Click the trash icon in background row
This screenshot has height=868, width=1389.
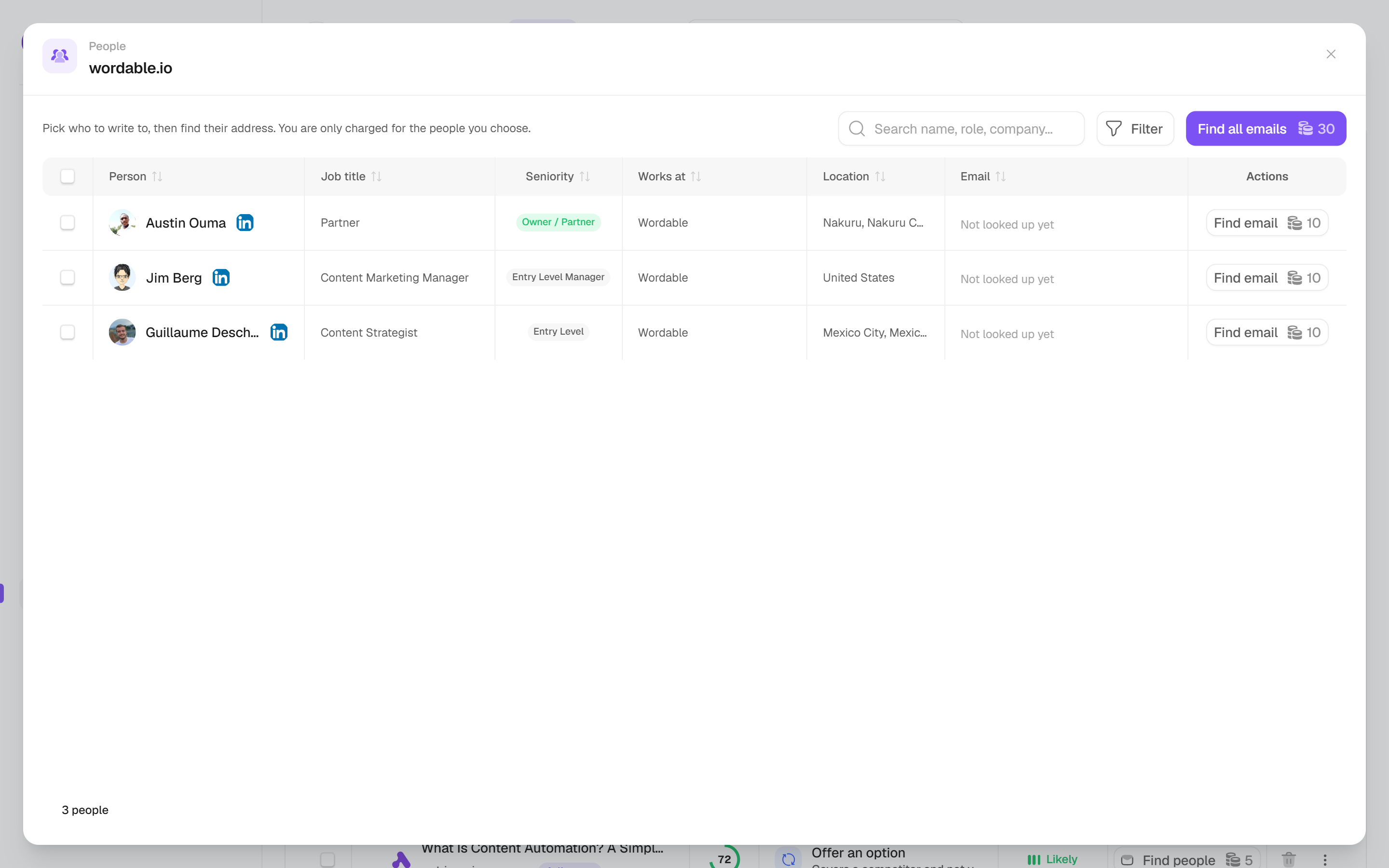pos(1289,859)
